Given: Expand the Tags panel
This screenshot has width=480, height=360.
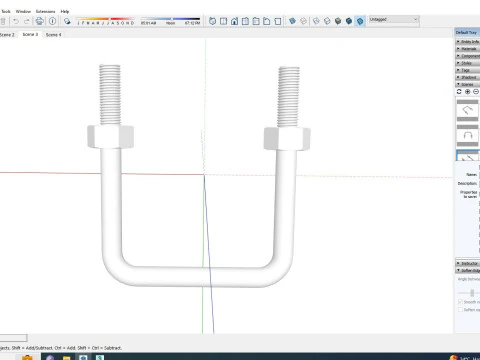Looking at the screenshot, I should click(468, 70).
